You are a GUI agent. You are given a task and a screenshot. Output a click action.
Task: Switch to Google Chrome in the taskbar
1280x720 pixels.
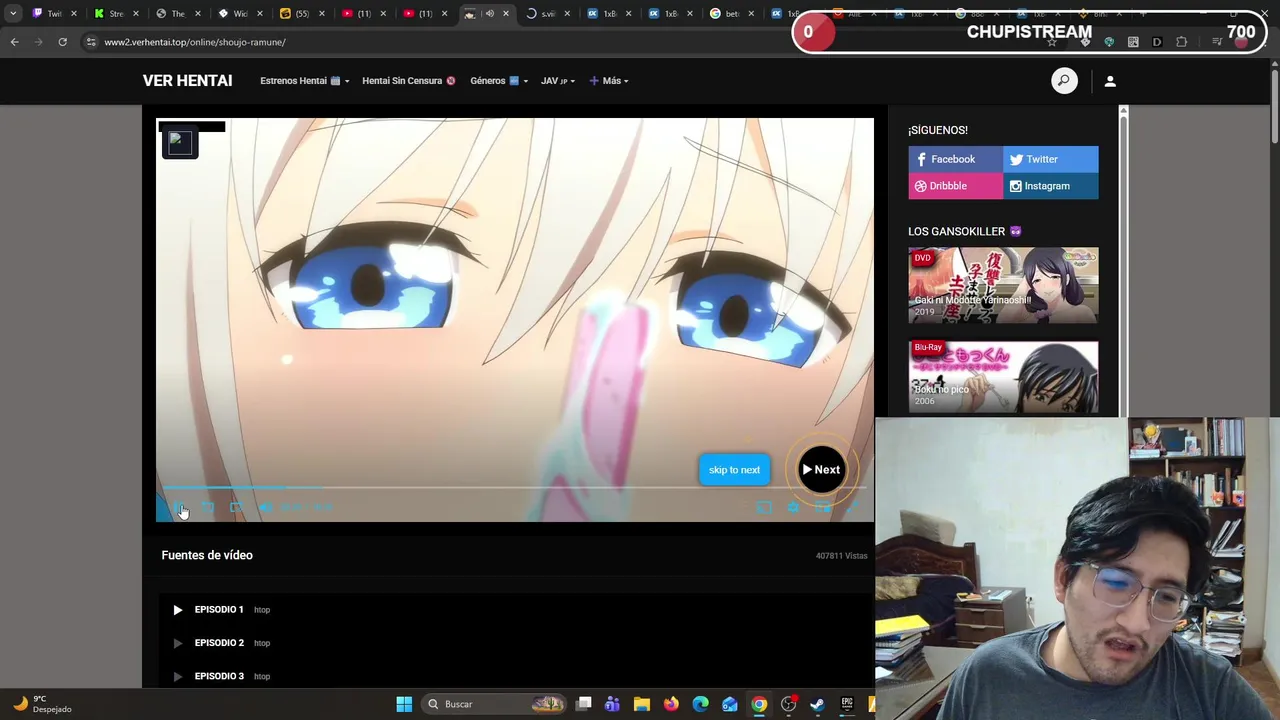pos(759,704)
